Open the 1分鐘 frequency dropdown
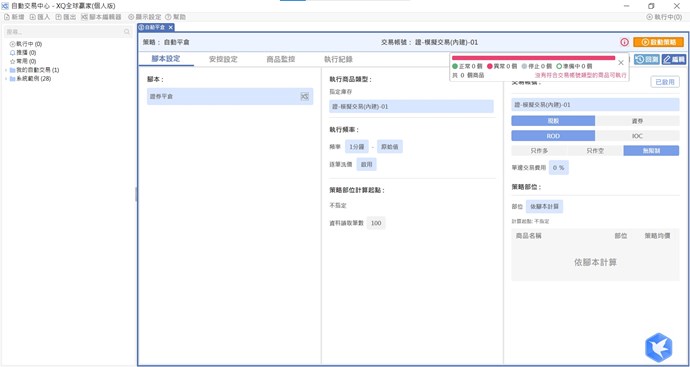Viewport: 690px width, 367px height. tap(356, 147)
